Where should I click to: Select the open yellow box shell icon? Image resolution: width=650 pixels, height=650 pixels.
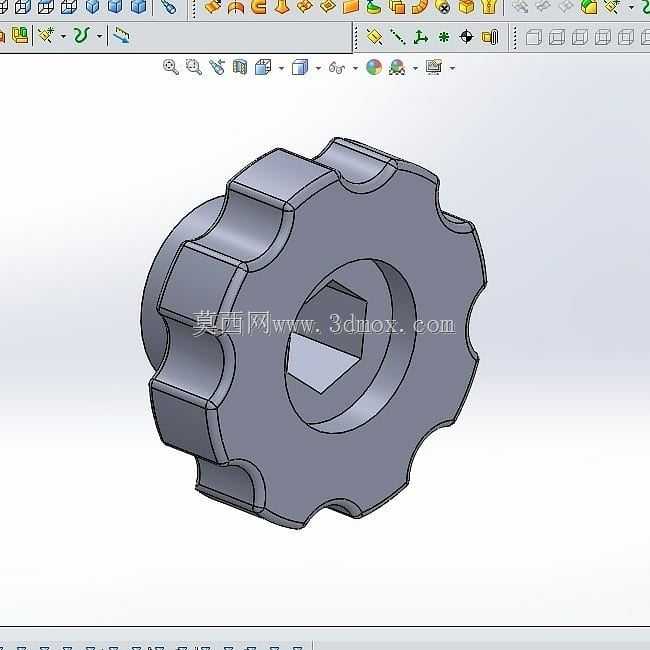point(467,7)
